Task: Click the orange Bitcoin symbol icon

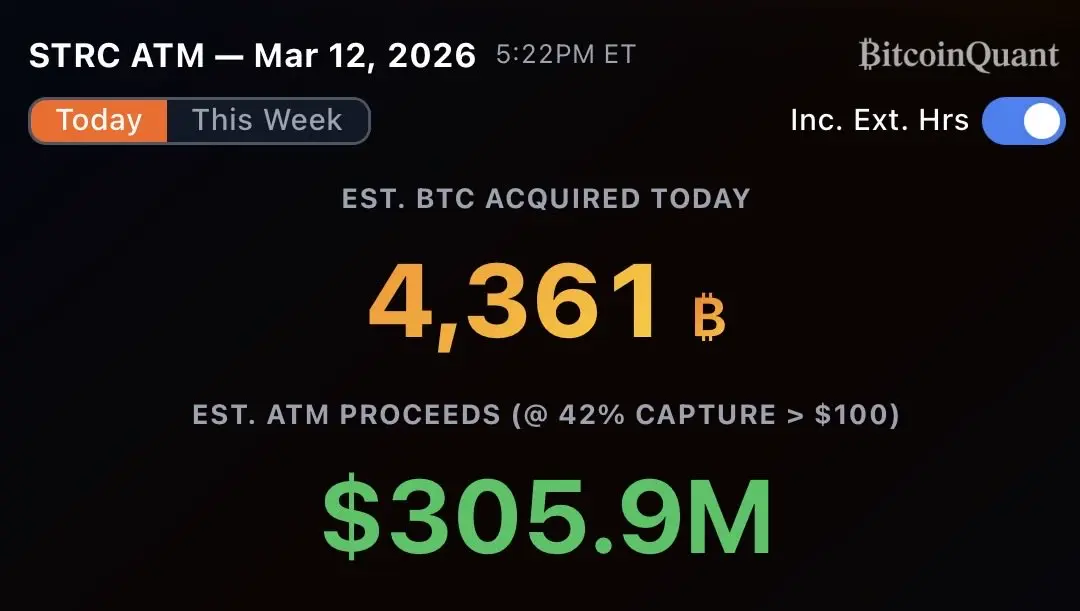Action: (x=709, y=317)
